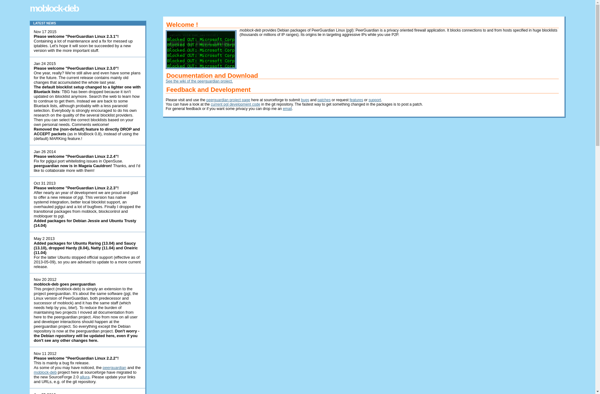Image resolution: width=600 pixels, height=394 pixels.
Task: Click the 'Nov 17 2015' news date
Action: [x=45, y=32]
